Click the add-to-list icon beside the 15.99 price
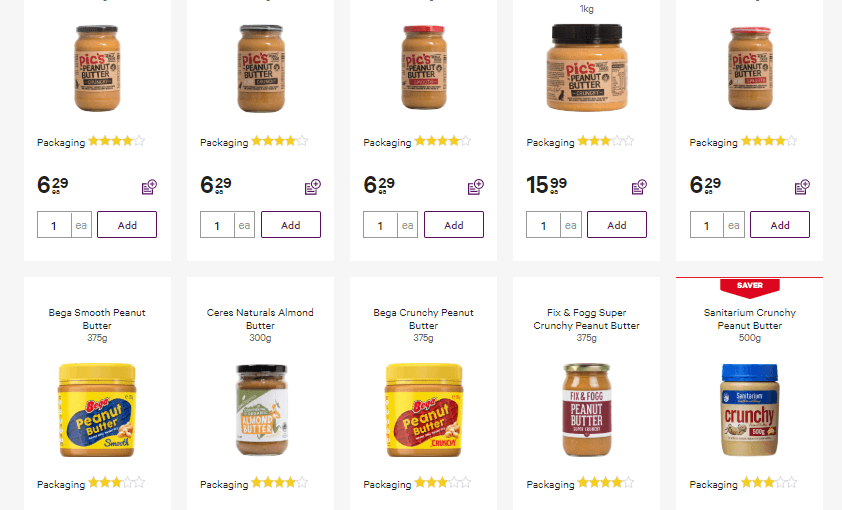Screen dimensions: 842x510 (639, 187)
